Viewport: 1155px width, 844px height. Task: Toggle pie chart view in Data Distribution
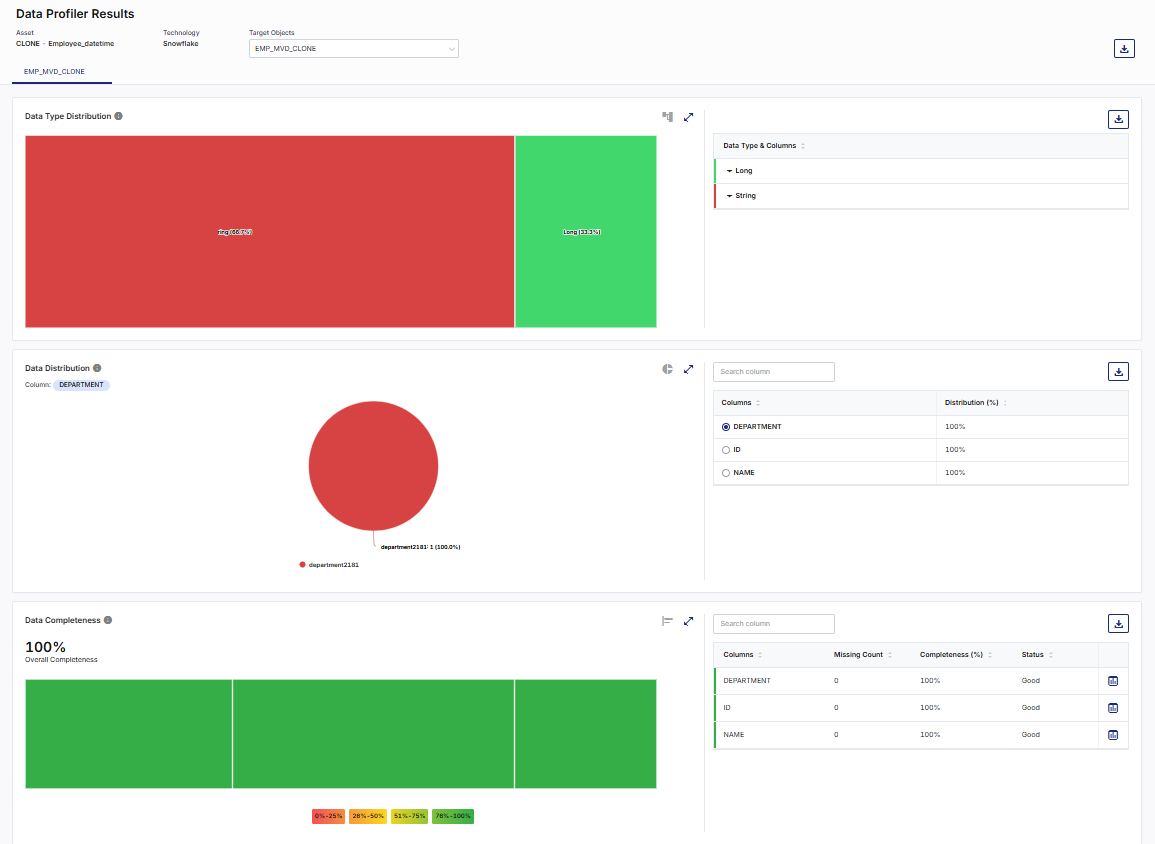(667, 369)
